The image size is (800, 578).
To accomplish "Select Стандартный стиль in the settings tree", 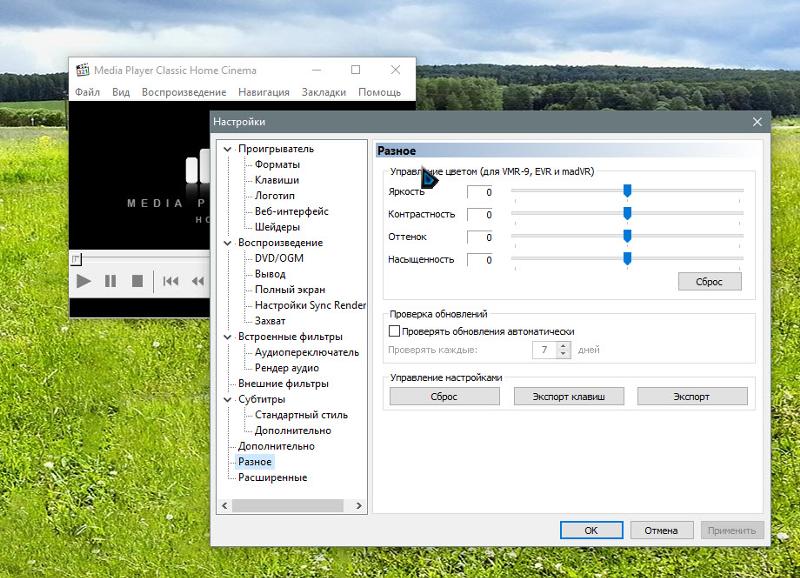I will click(302, 415).
